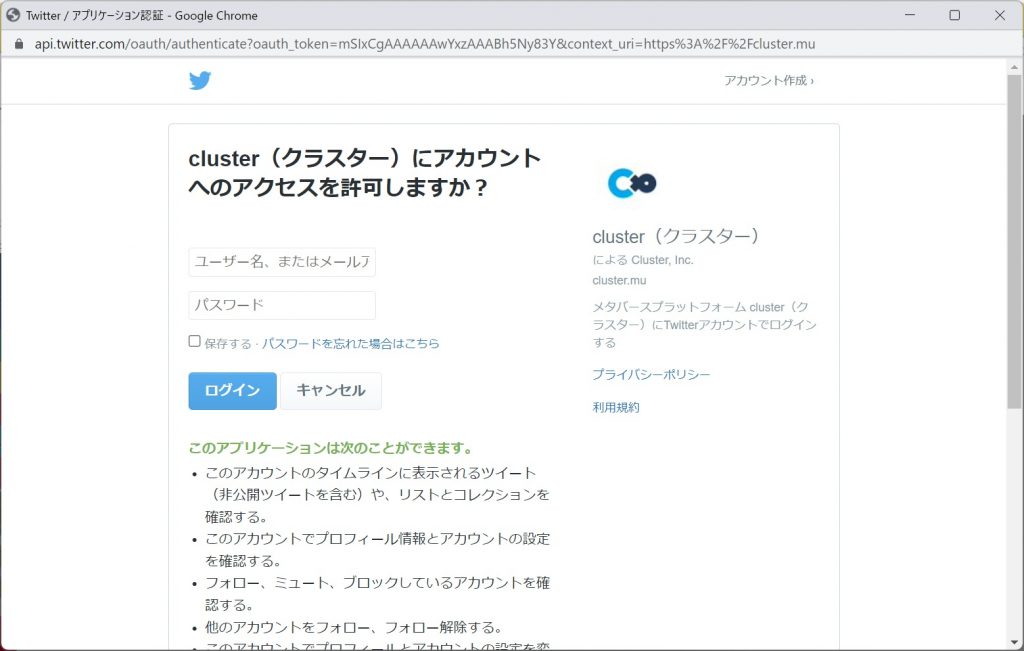This screenshot has width=1024, height=651.
Task: Open the アカウント作成 link
Action: point(769,80)
